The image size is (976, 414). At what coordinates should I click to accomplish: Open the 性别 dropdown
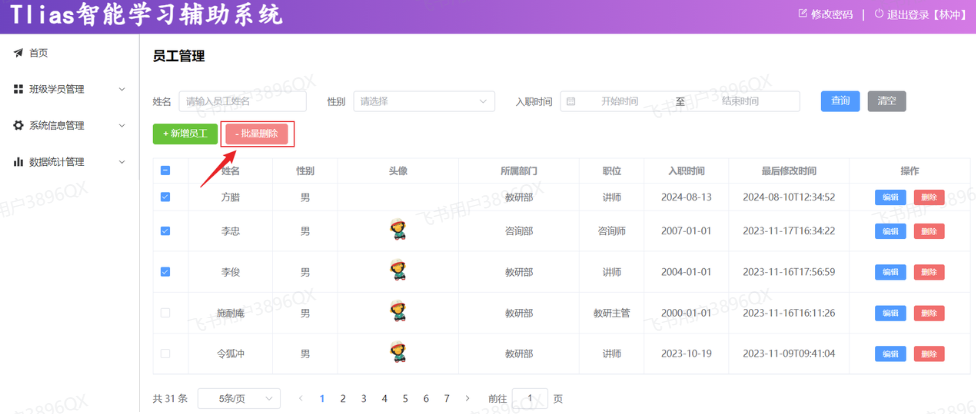click(x=424, y=101)
